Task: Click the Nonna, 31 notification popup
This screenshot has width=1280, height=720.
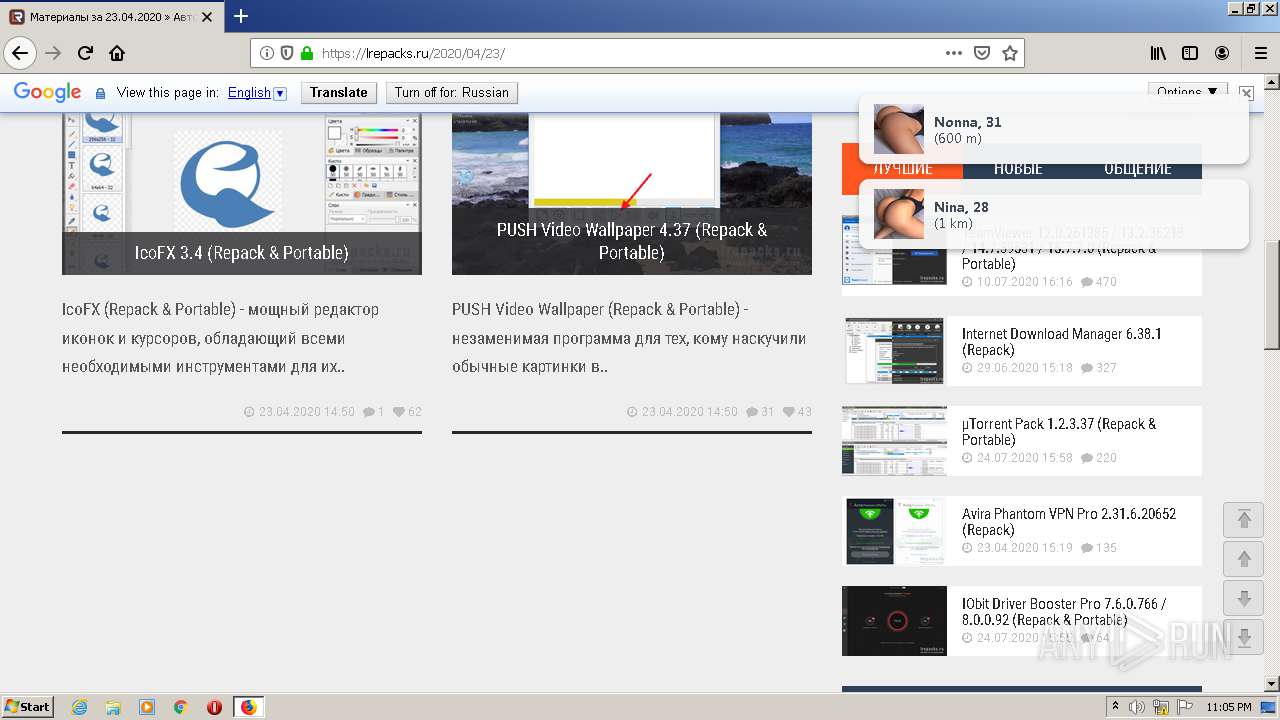Action: tap(1054, 129)
